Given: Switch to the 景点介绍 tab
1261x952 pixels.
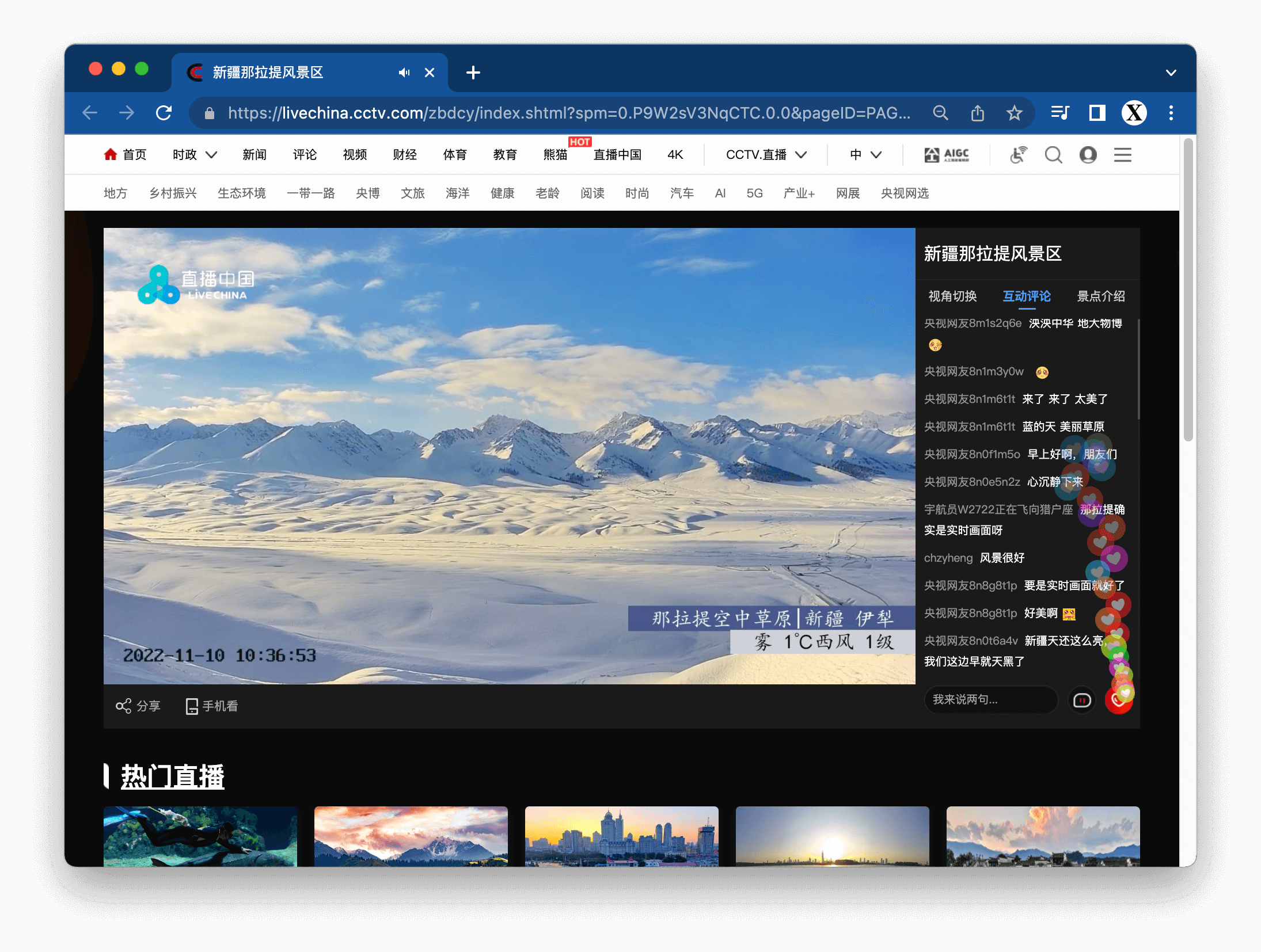Looking at the screenshot, I should [x=1100, y=296].
